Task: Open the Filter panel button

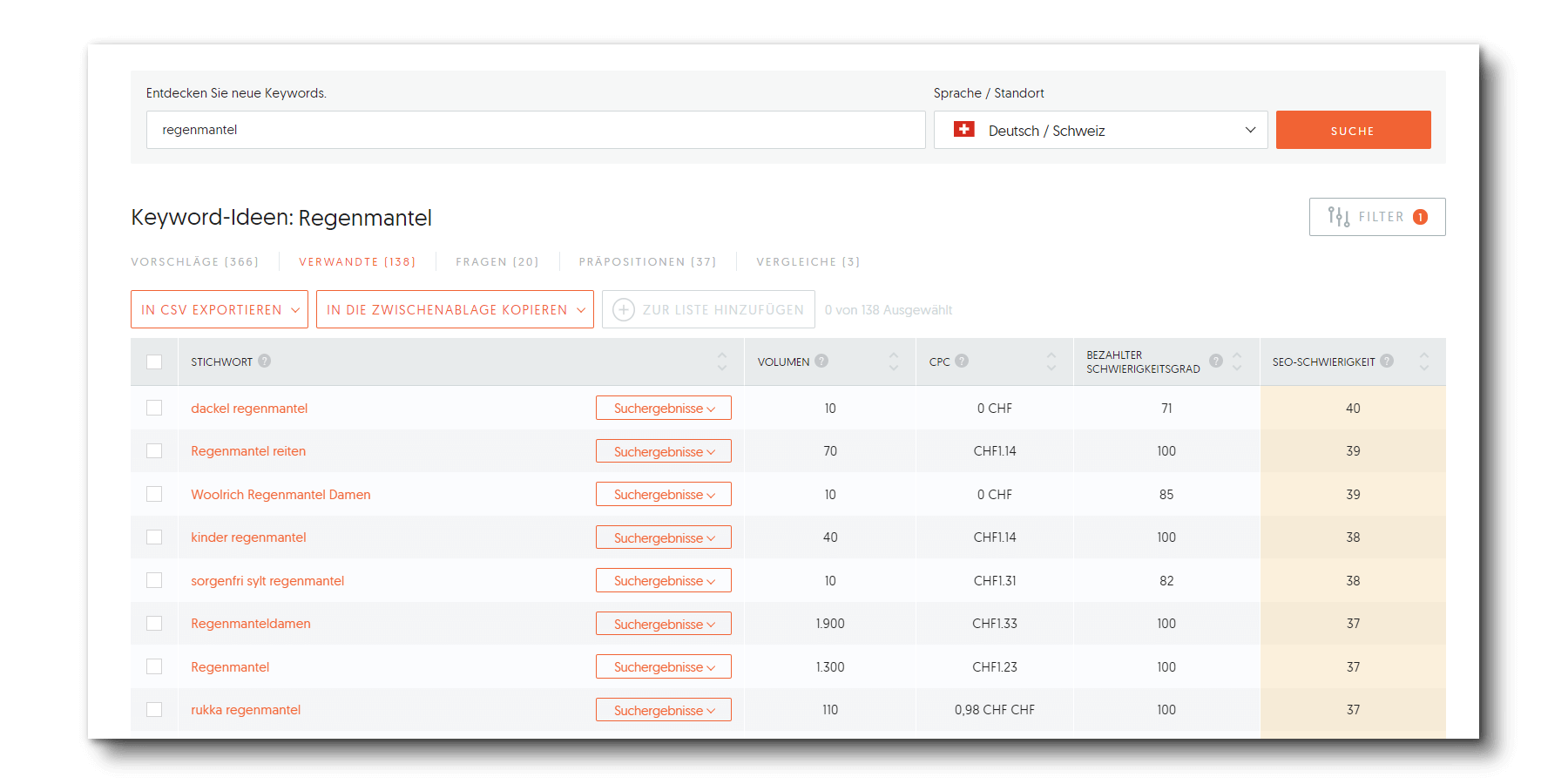Action: coord(1376,217)
